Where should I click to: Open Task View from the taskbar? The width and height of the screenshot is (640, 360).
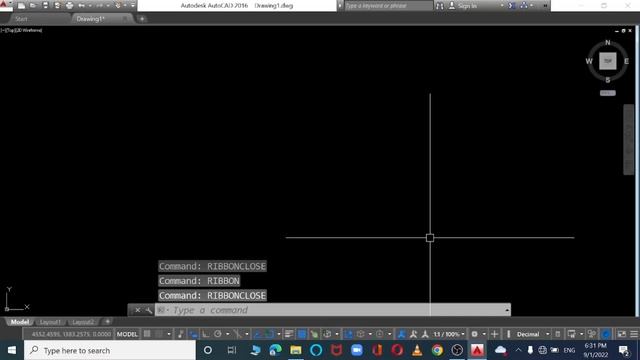[x=231, y=350]
